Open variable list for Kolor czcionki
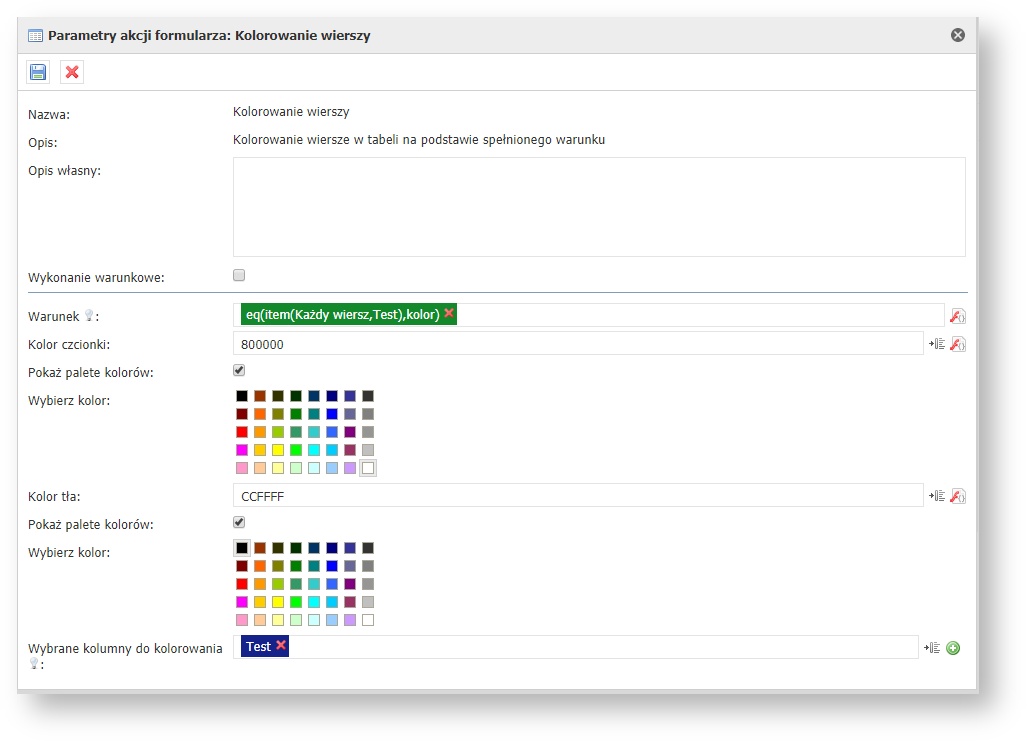Image resolution: width=1027 pixels, height=742 pixels. (x=937, y=344)
